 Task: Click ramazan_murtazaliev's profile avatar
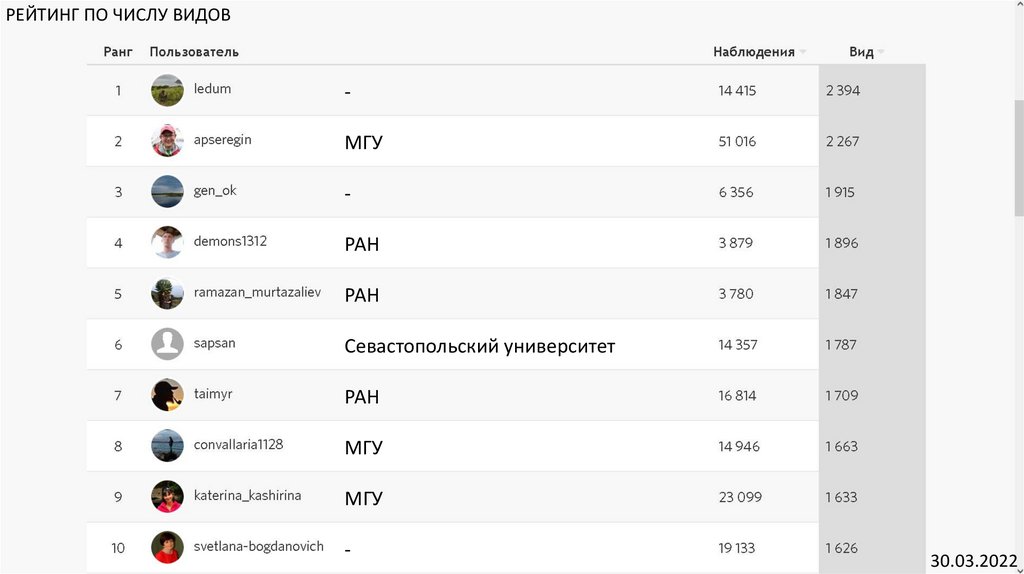point(167,294)
